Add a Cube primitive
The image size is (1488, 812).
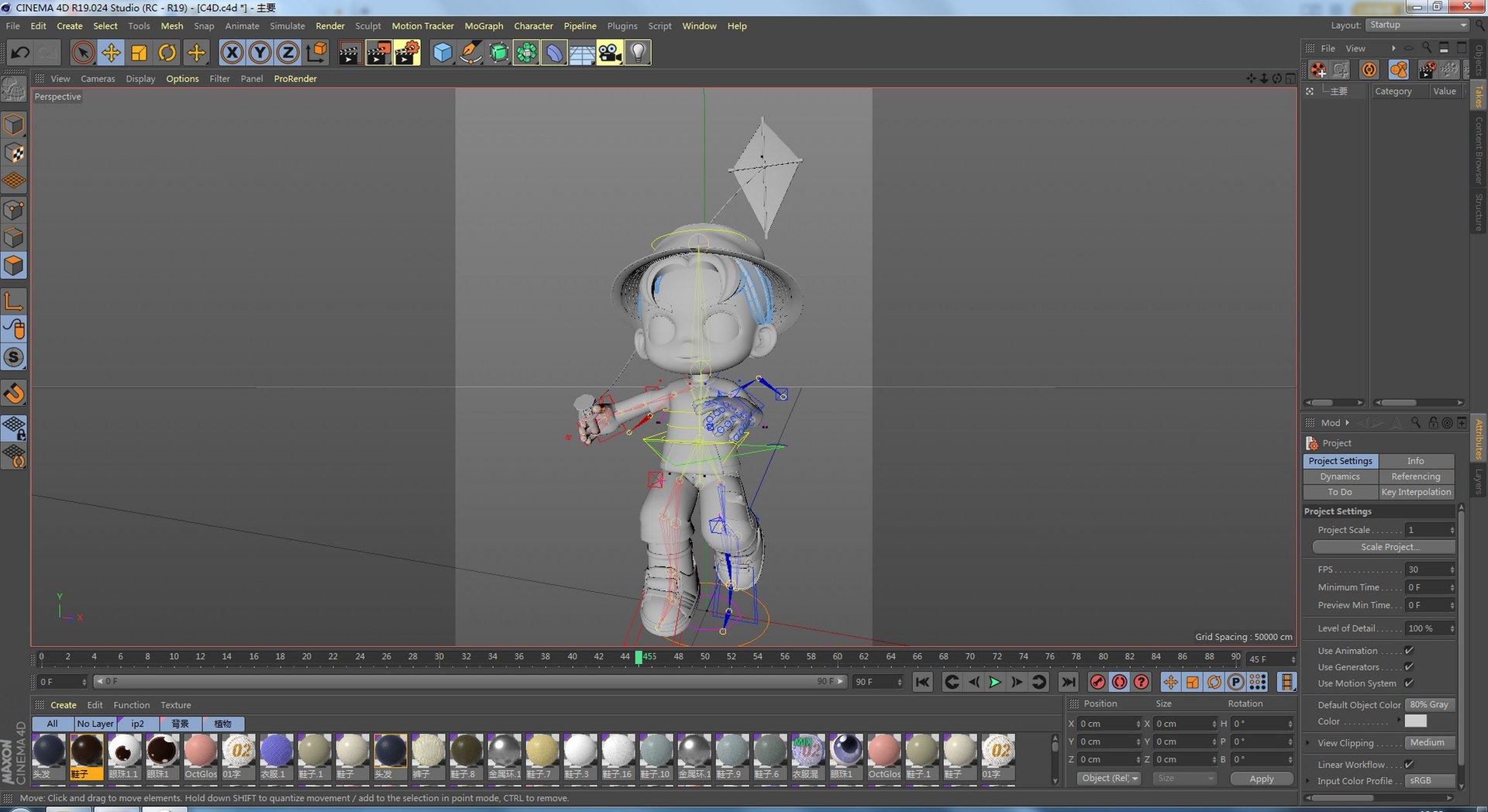pyautogui.click(x=442, y=53)
